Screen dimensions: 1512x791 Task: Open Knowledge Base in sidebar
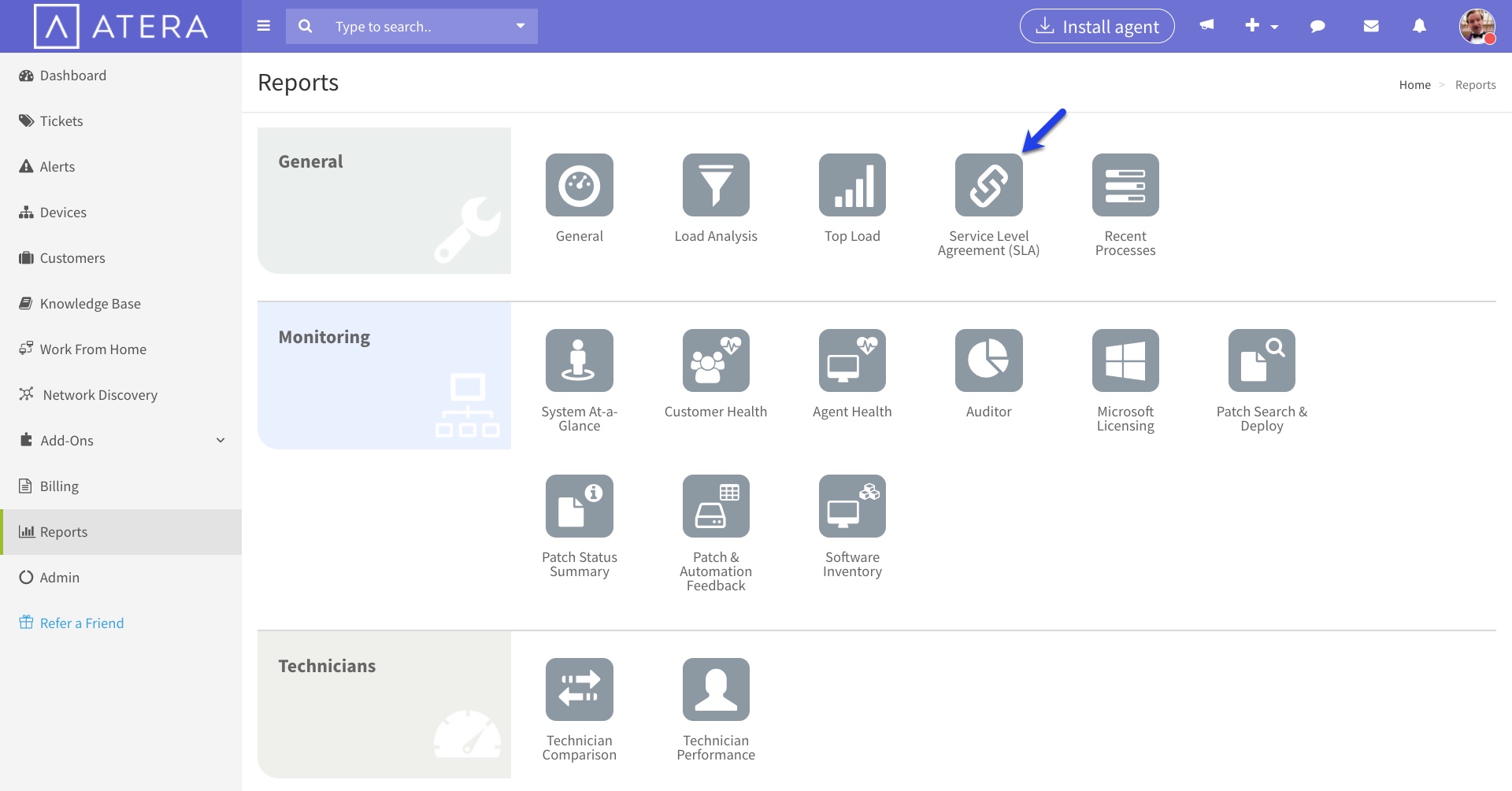point(120,304)
